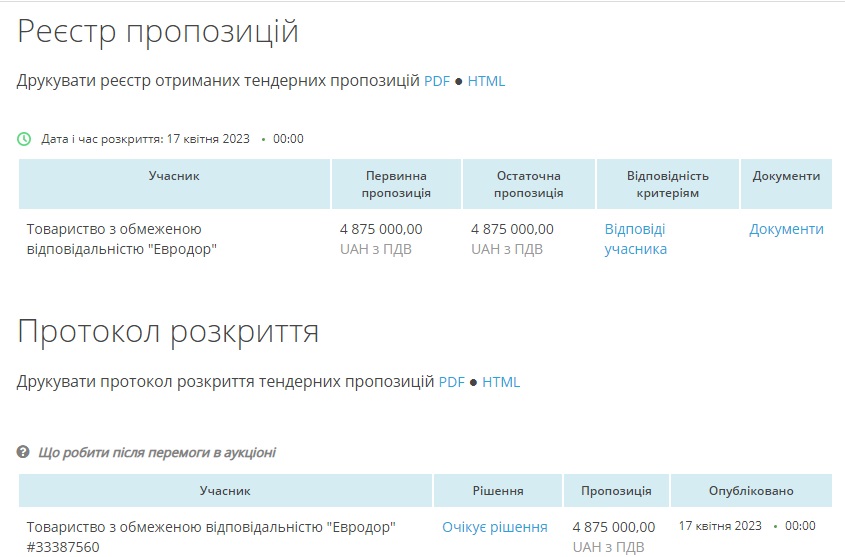Select participant 'Евродор' #33387560 in protocol table
The image size is (845, 557).
click(211, 537)
